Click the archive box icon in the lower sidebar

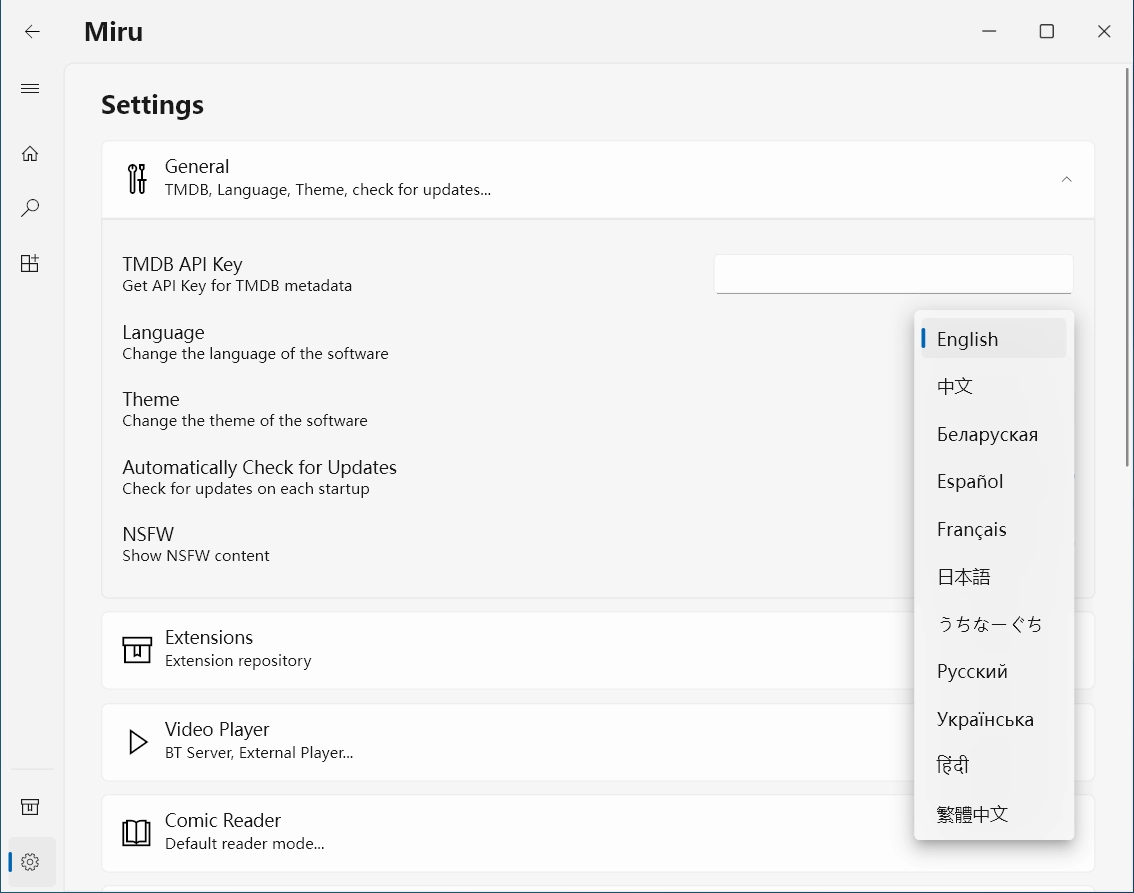pyautogui.click(x=30, y=806)
